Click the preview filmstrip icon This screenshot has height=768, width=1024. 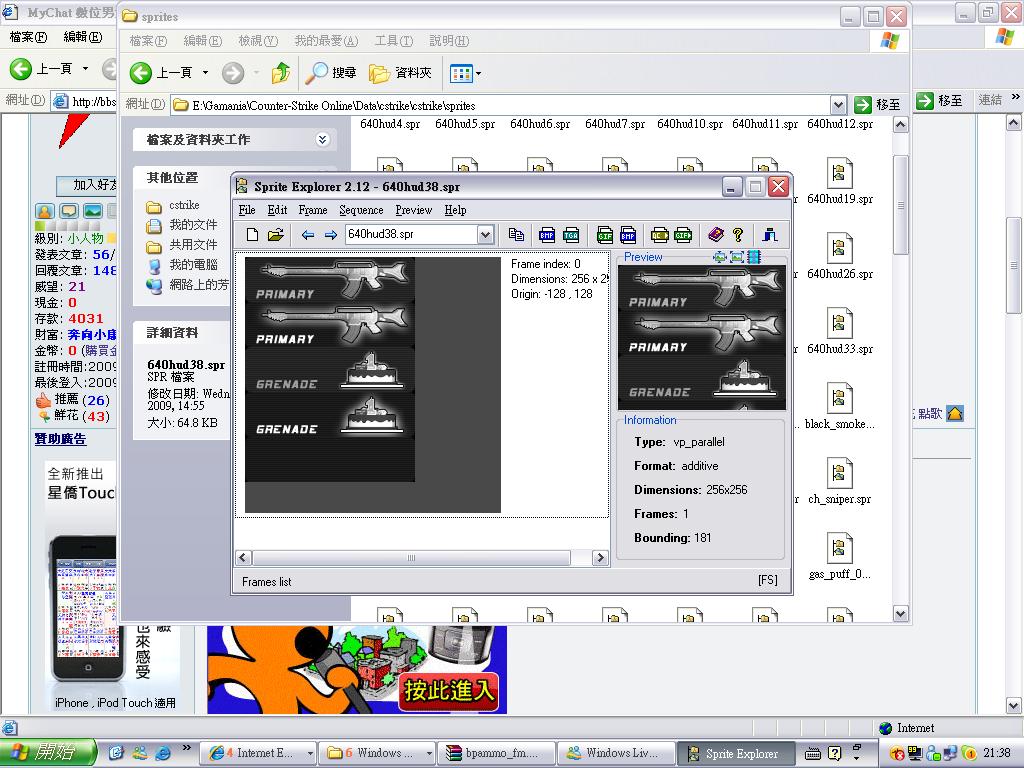point(754,257)
